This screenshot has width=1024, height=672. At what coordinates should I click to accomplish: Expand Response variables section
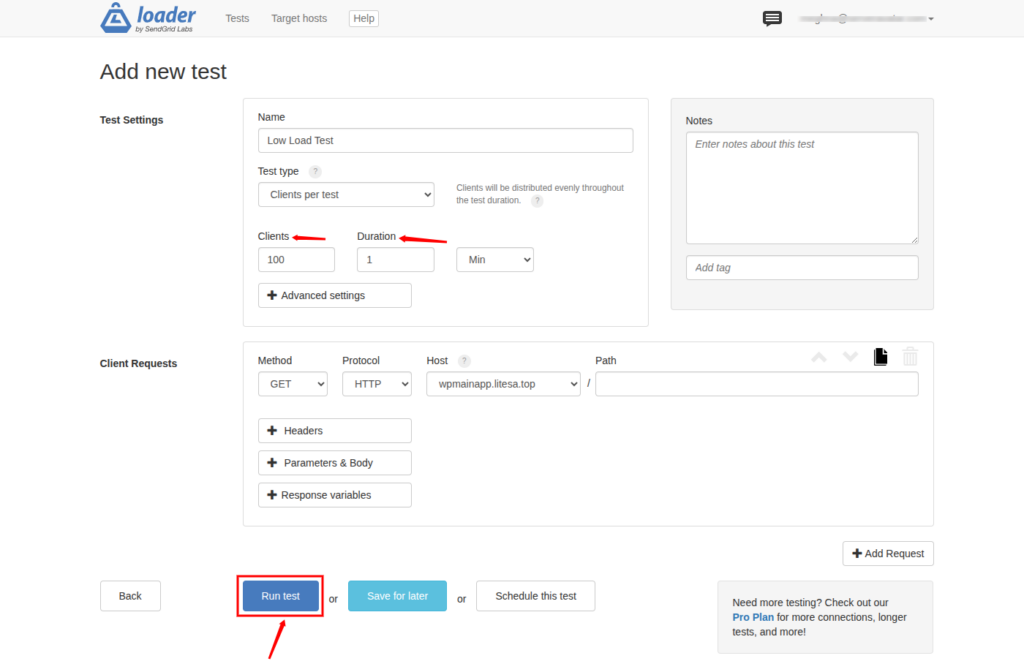(334, 495)
